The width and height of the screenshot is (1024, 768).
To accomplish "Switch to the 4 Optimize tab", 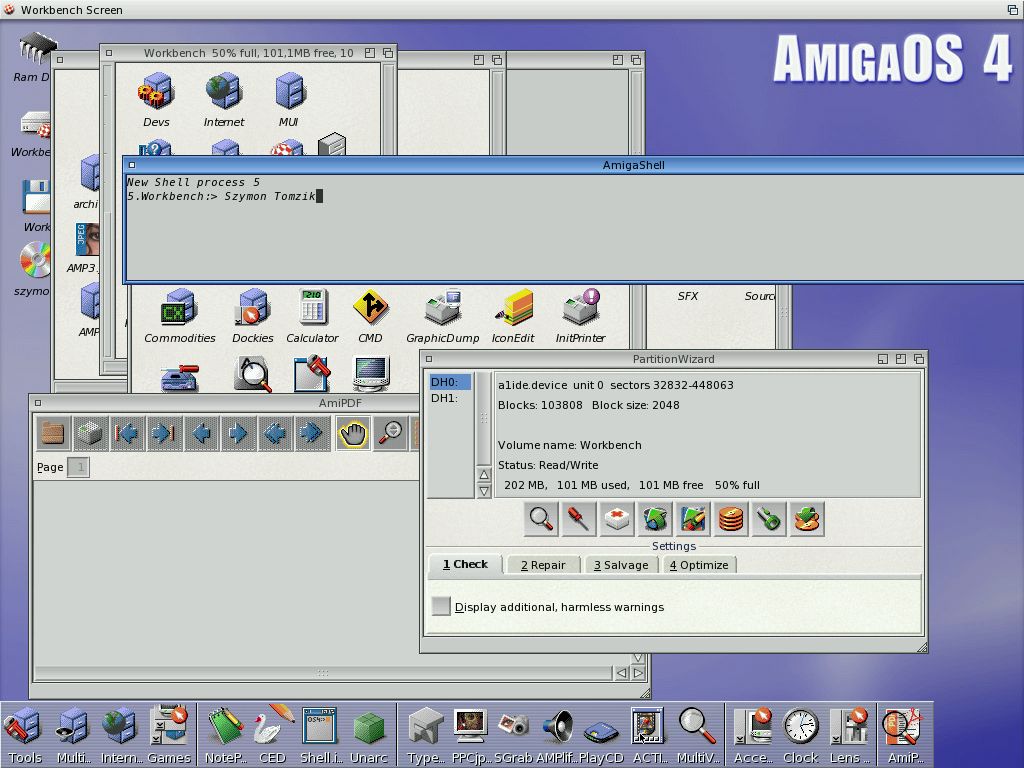I will tap(699, 565).
